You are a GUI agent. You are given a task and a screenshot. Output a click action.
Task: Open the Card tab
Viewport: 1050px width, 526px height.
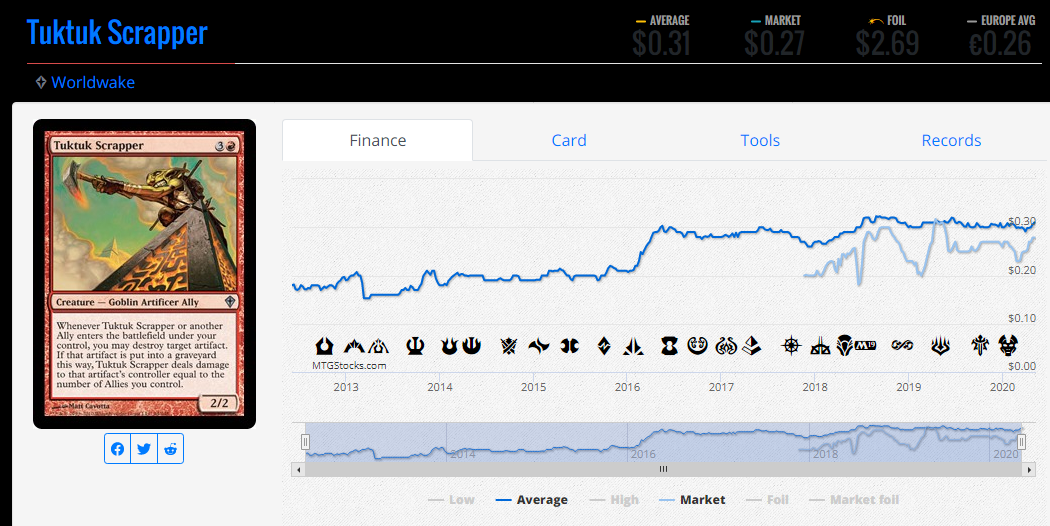click(569, 140)
